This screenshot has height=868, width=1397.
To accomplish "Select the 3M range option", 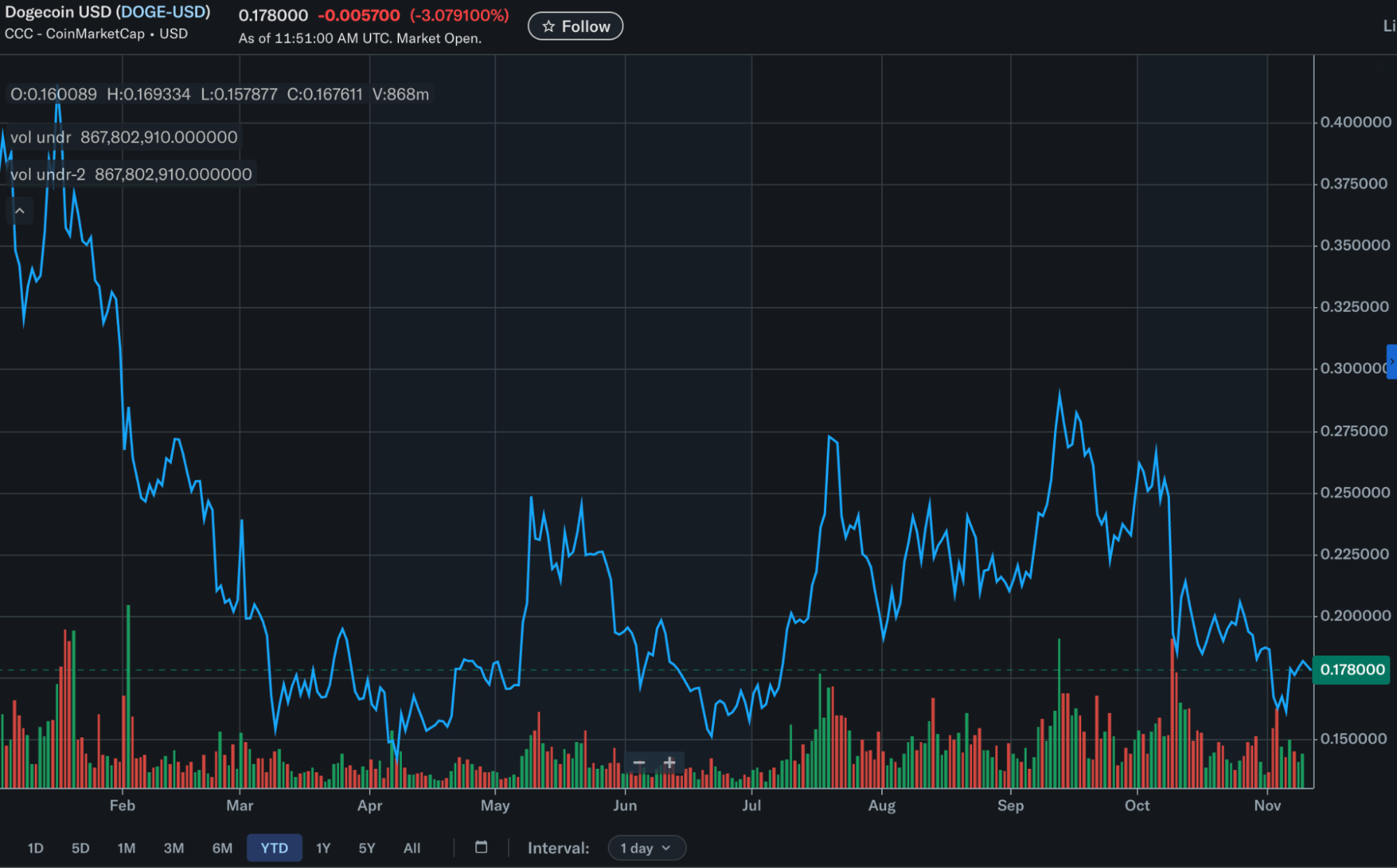I will (175, 848).
